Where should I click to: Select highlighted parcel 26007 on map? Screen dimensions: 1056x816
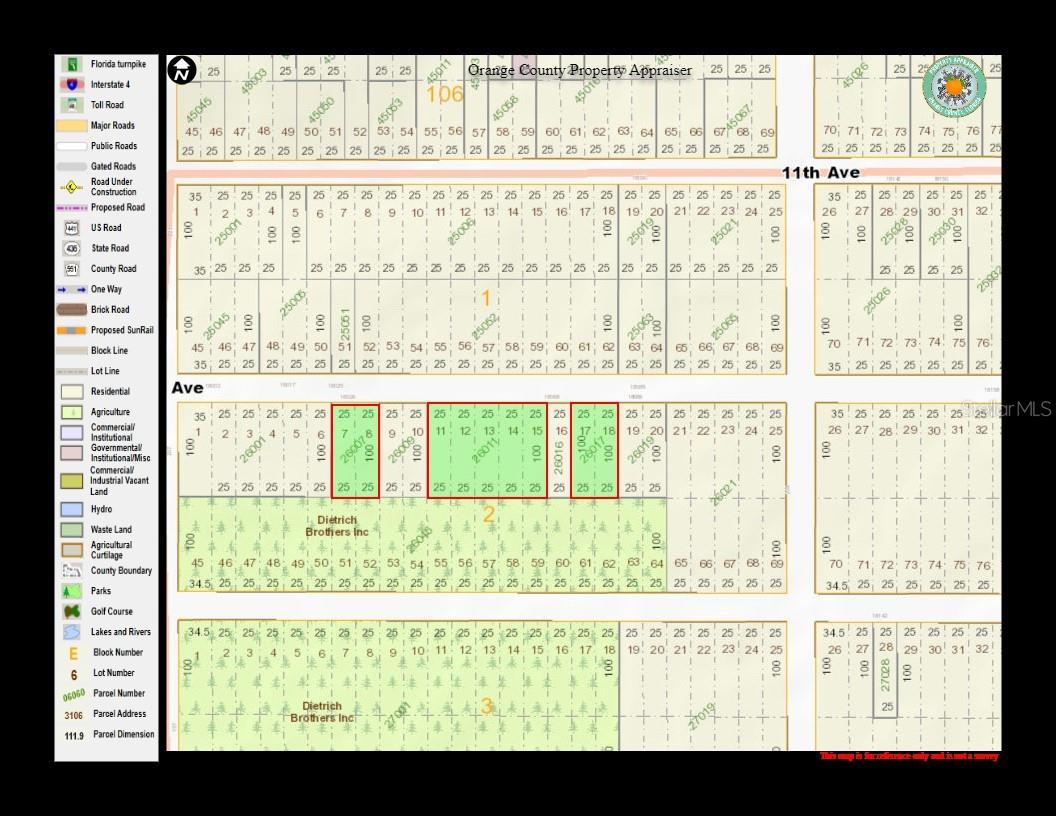click(356, 451)
